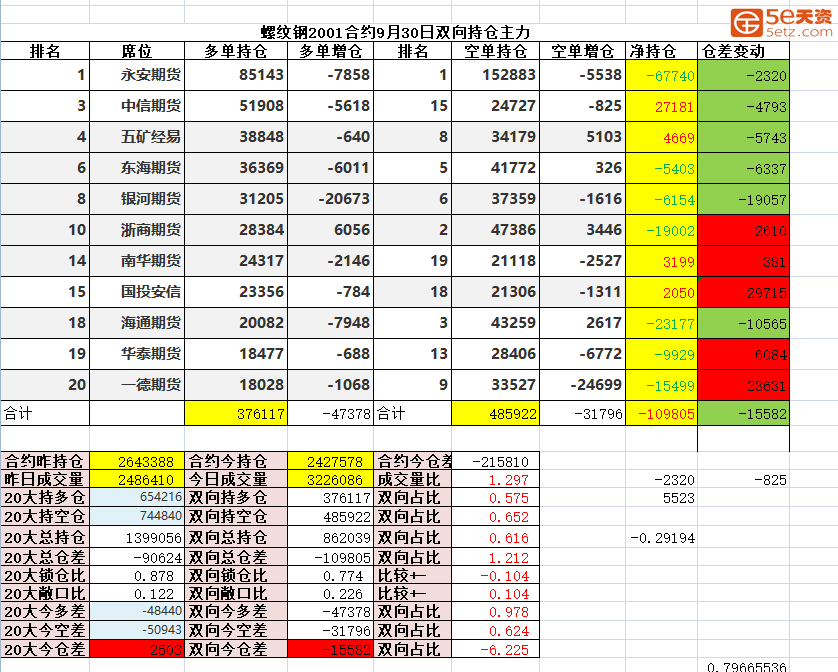Select the 净持仓 column header
Screen dimensions: 838x672
[x=662, y=51]
